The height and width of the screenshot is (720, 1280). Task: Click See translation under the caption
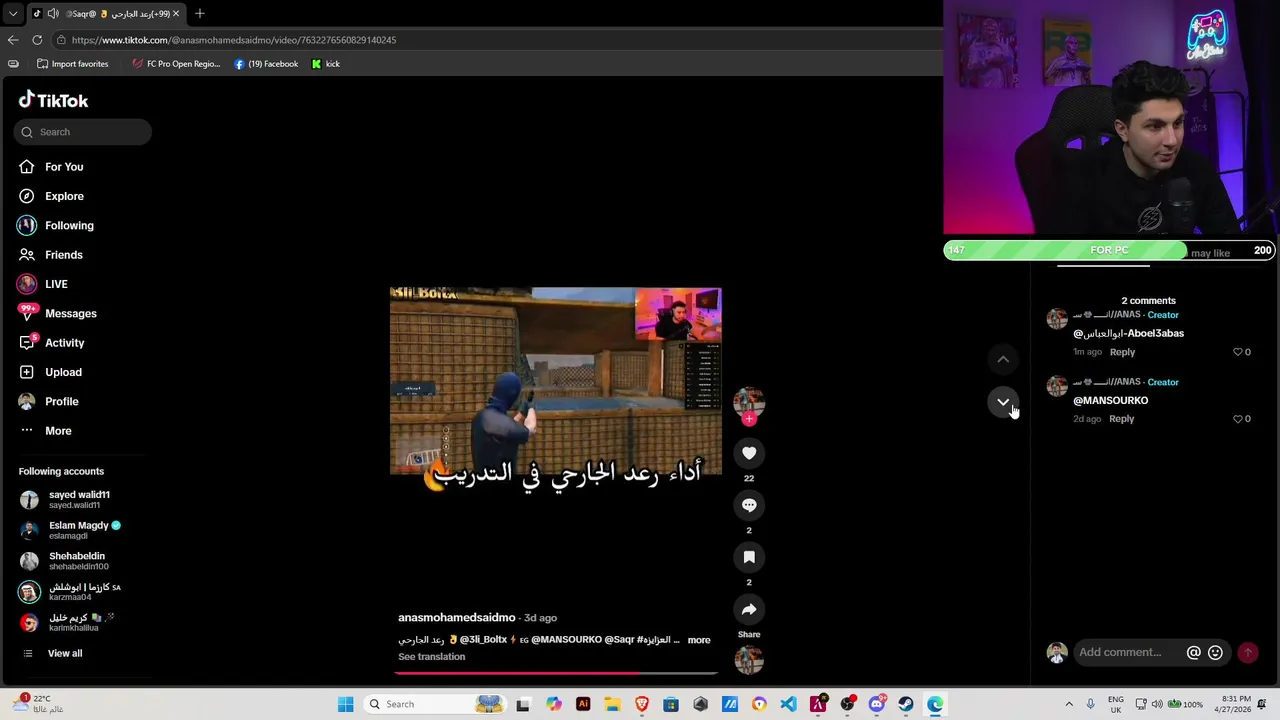431,657
